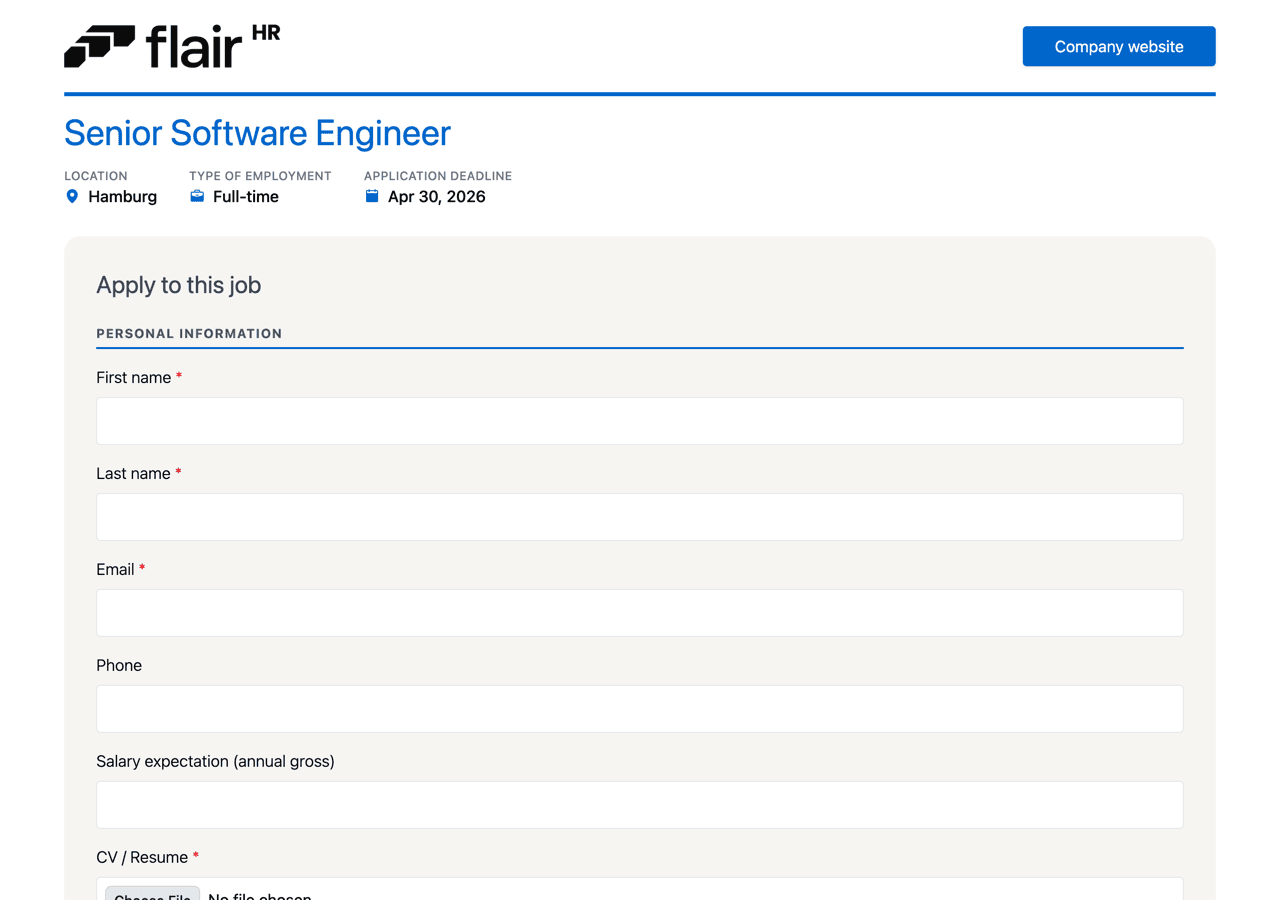Click the Full-time employment text
This screenshot has width=1280, height=900.
pos(246,197)
